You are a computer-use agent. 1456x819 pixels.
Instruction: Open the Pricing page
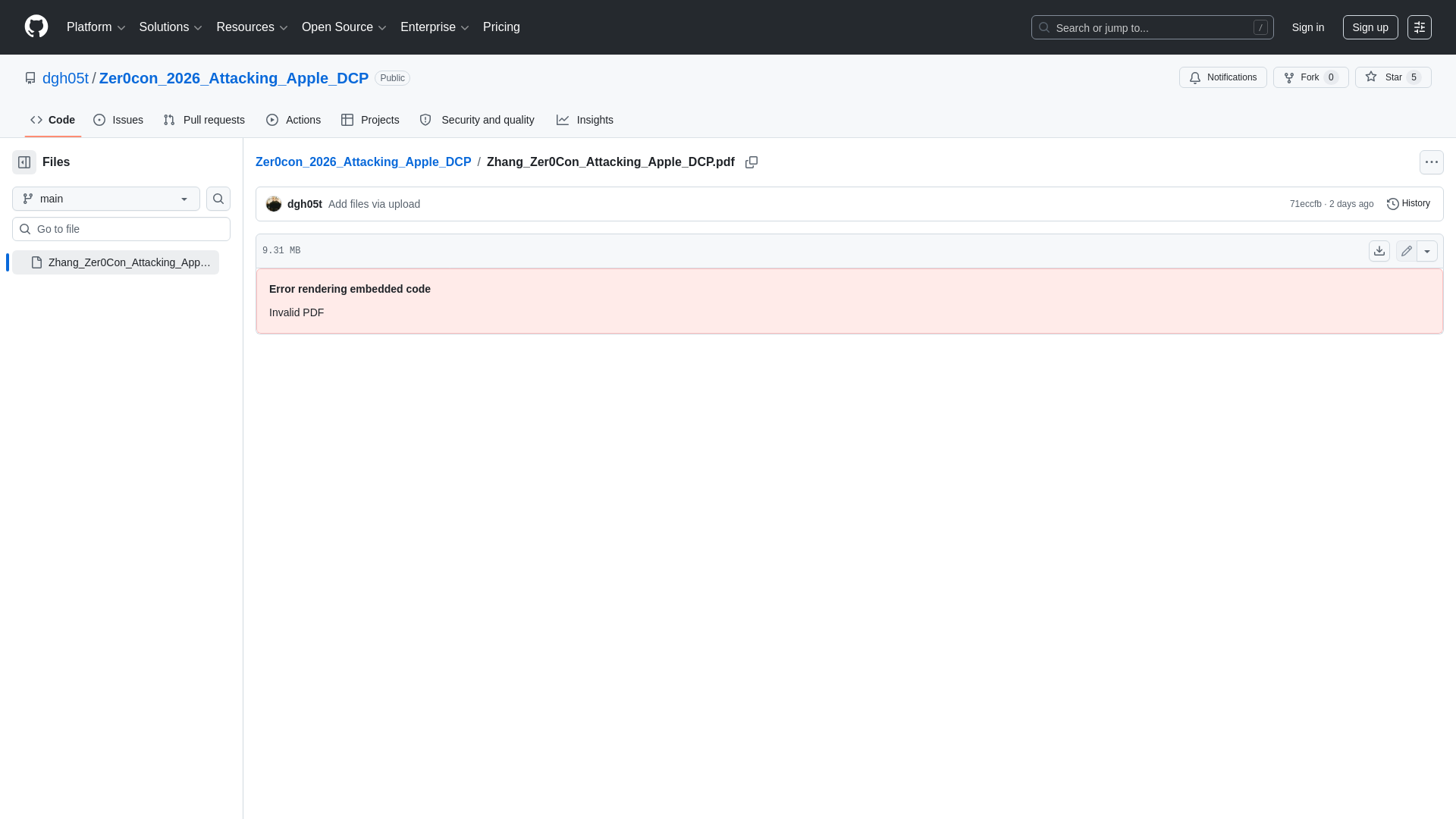(x=501, y=27)
